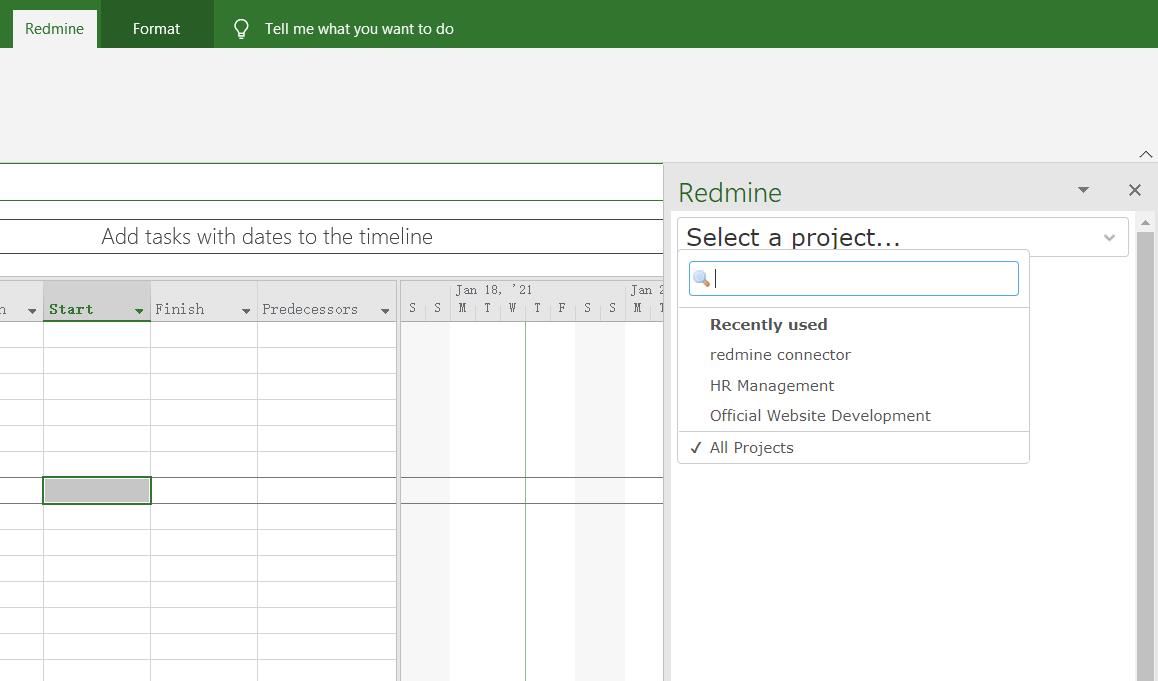Open the Finish column filter dropdown
1158x681 pixels.
point(246,311)
